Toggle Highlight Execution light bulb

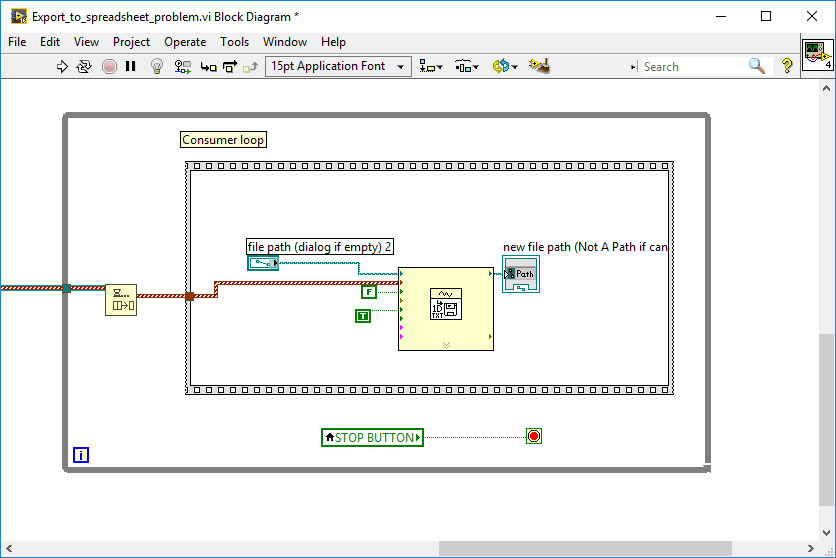157,67
